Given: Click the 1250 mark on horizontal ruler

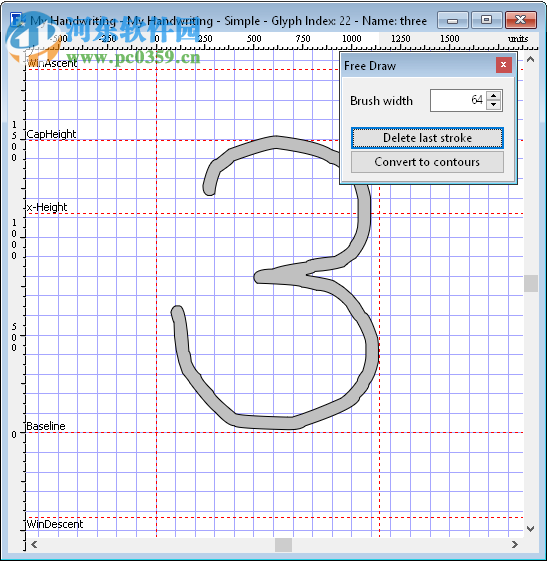Looking at the screenshot, I should click(401, 39).
